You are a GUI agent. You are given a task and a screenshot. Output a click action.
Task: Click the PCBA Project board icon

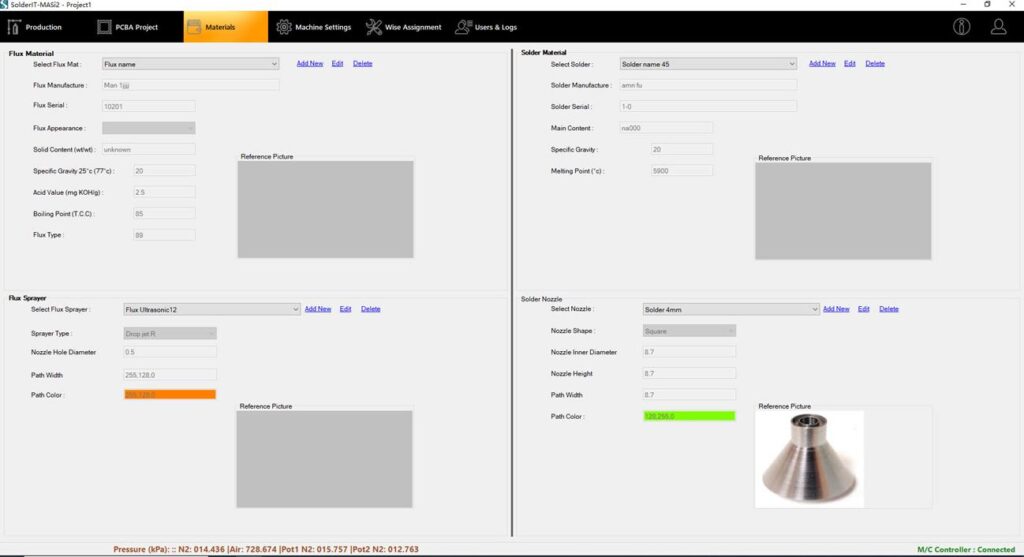[x=105, y=27]
